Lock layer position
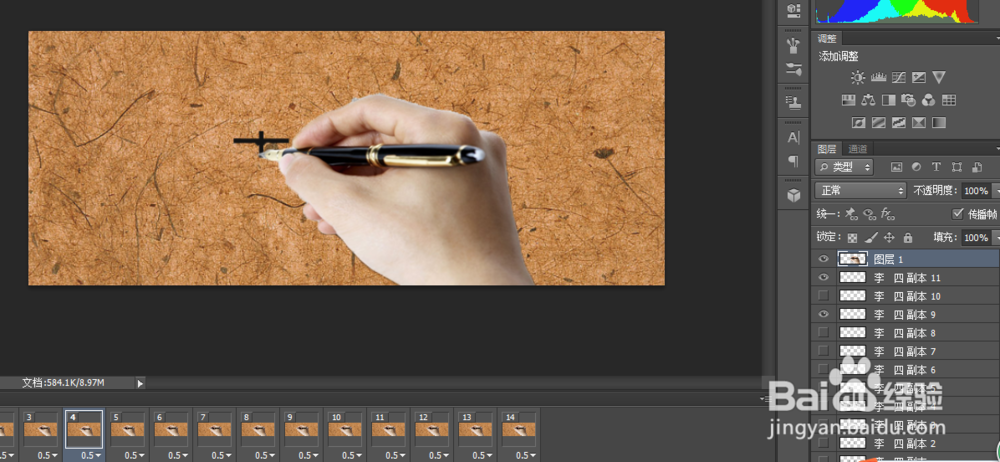The image size is (1000, 462). (x=890, y=237)
